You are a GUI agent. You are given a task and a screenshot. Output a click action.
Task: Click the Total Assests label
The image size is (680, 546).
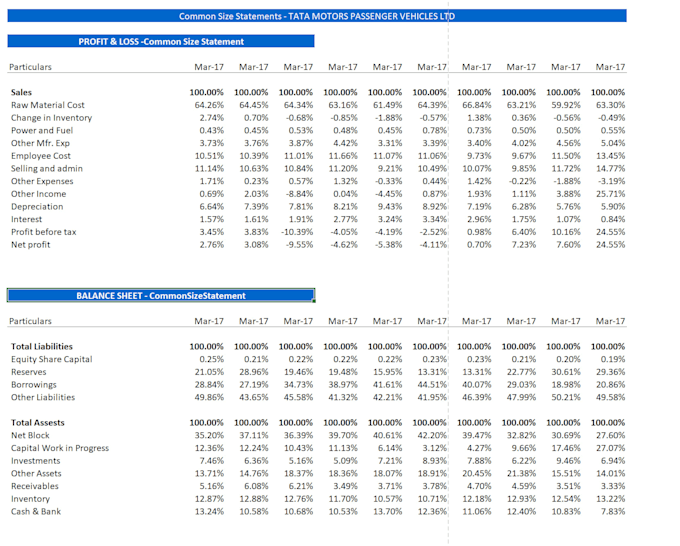pyautogui.click(x=38, y=423)
